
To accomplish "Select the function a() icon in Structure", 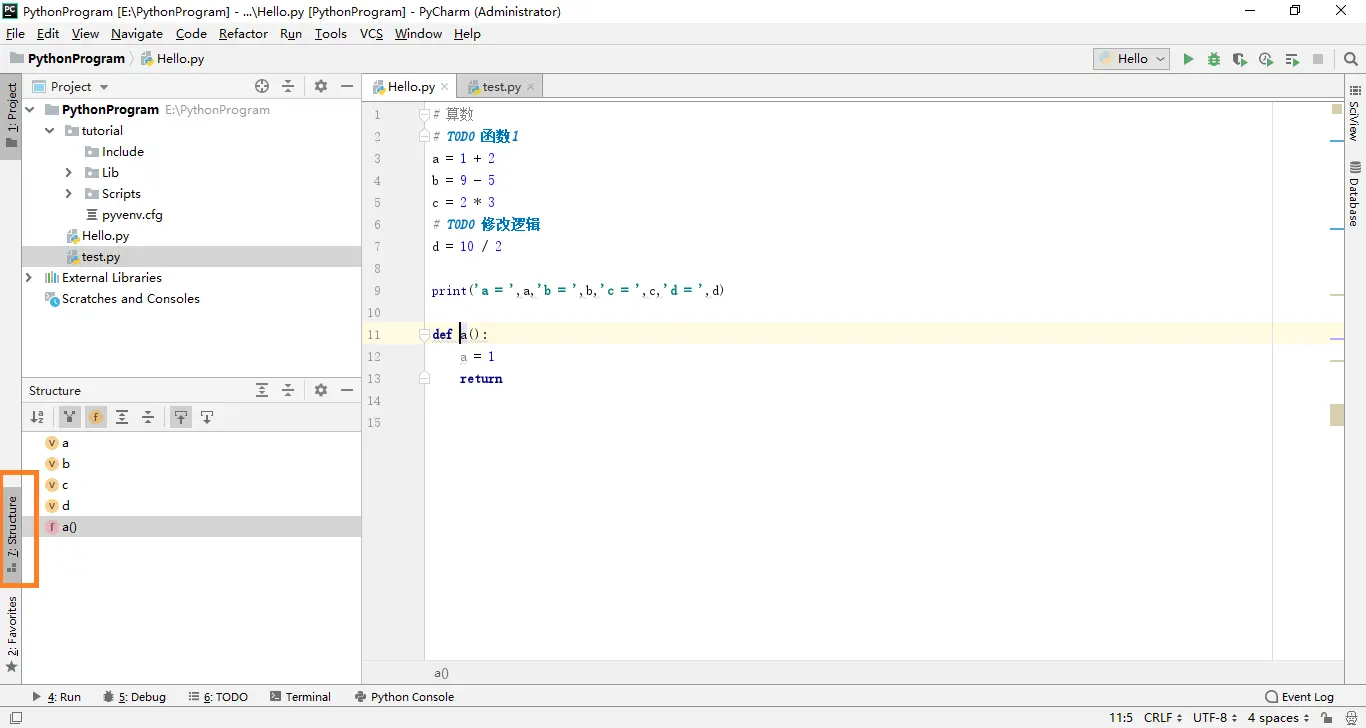I will pos(52,527).
